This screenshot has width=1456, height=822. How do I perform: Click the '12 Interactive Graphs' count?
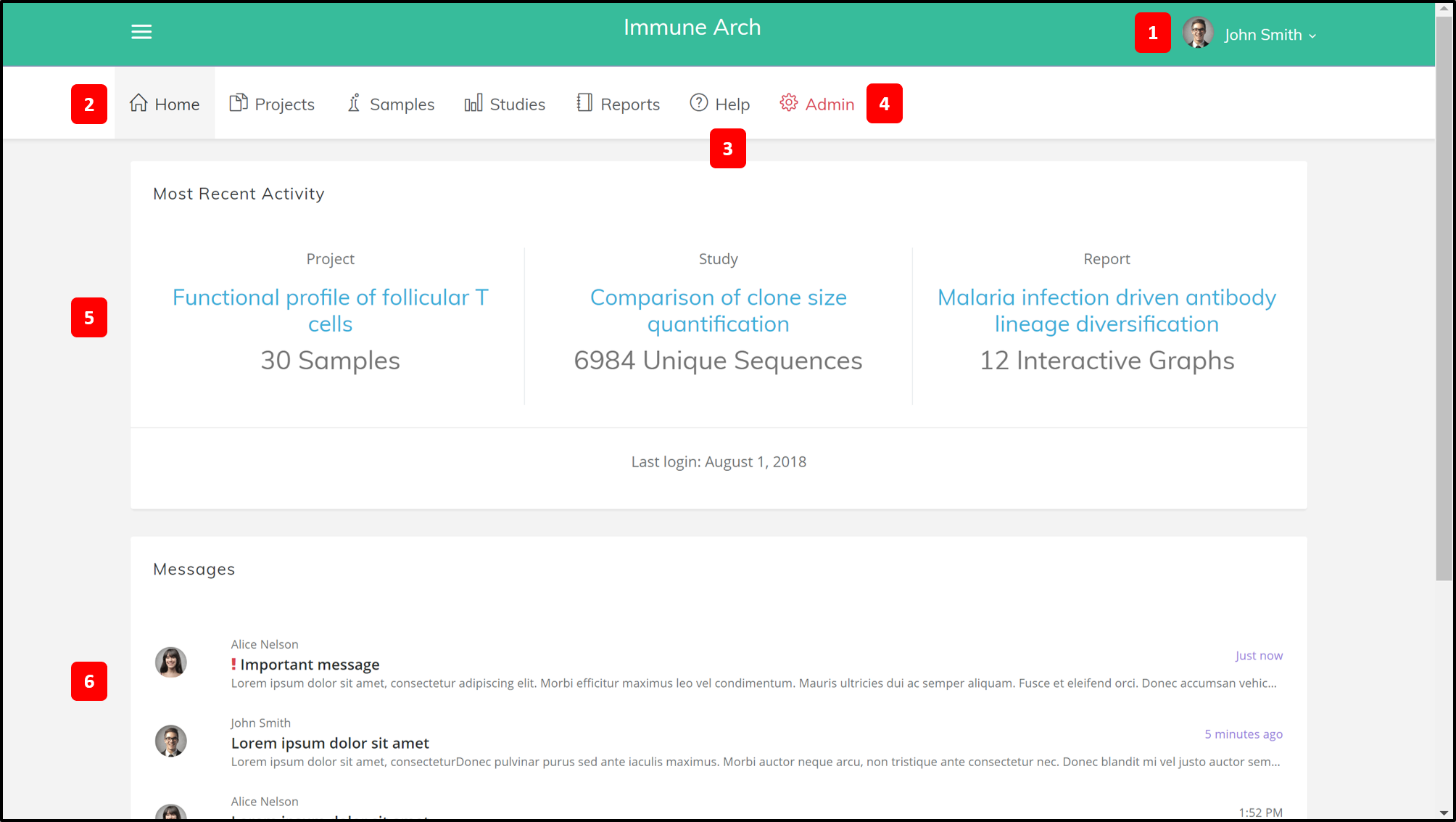tap(1107, 361)
